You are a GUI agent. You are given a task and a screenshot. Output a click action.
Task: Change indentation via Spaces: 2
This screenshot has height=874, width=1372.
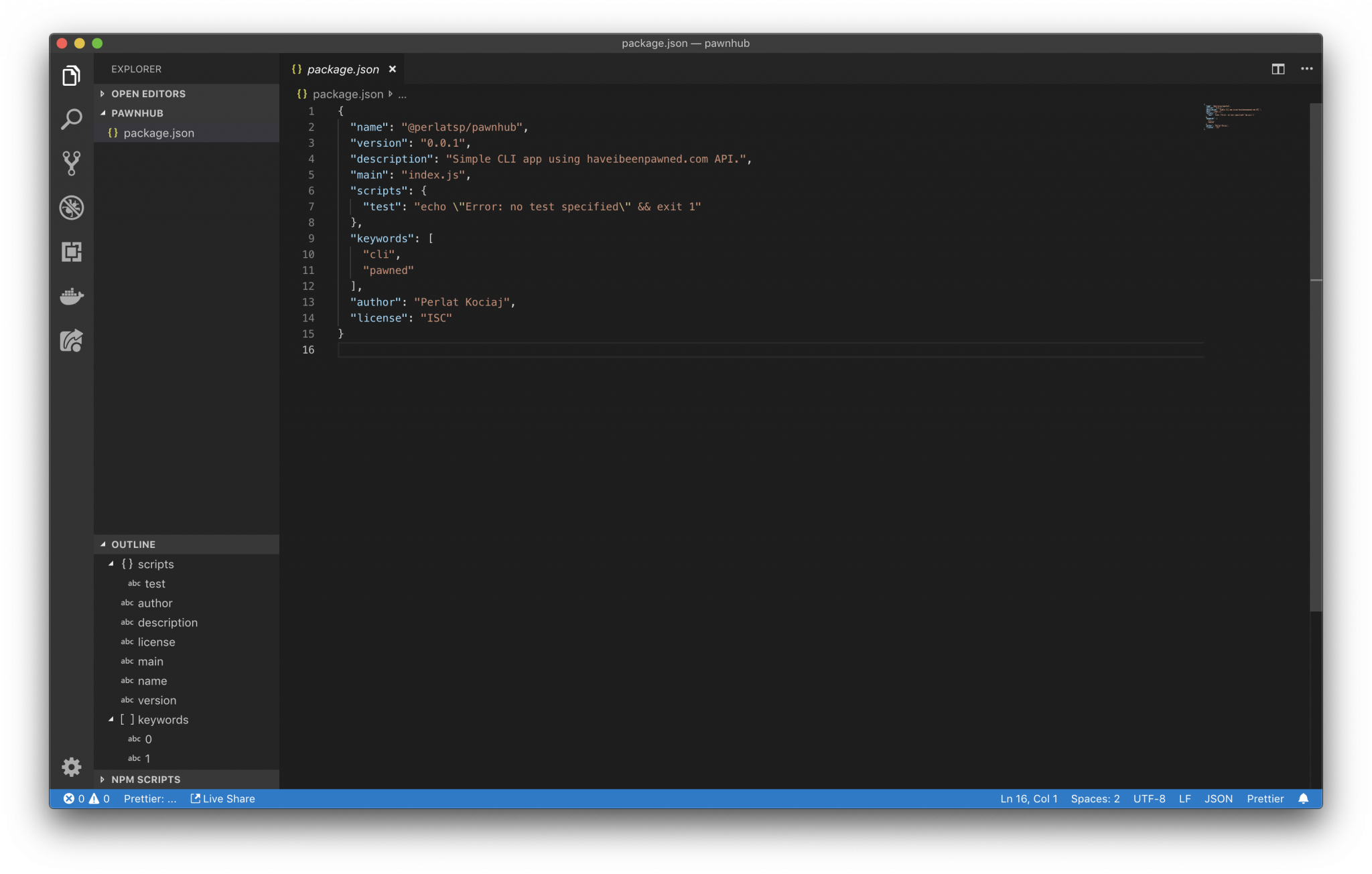click(1095, 798)
